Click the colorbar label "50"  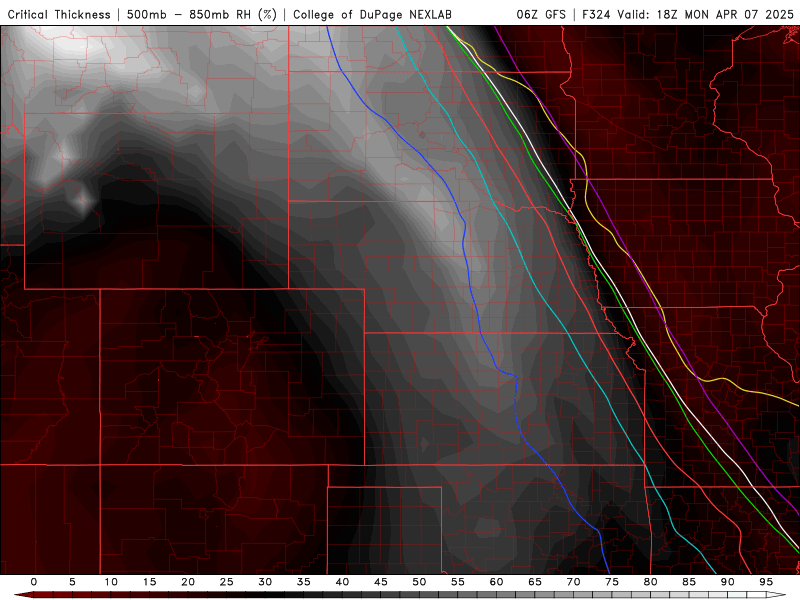[x=419, y=582]
